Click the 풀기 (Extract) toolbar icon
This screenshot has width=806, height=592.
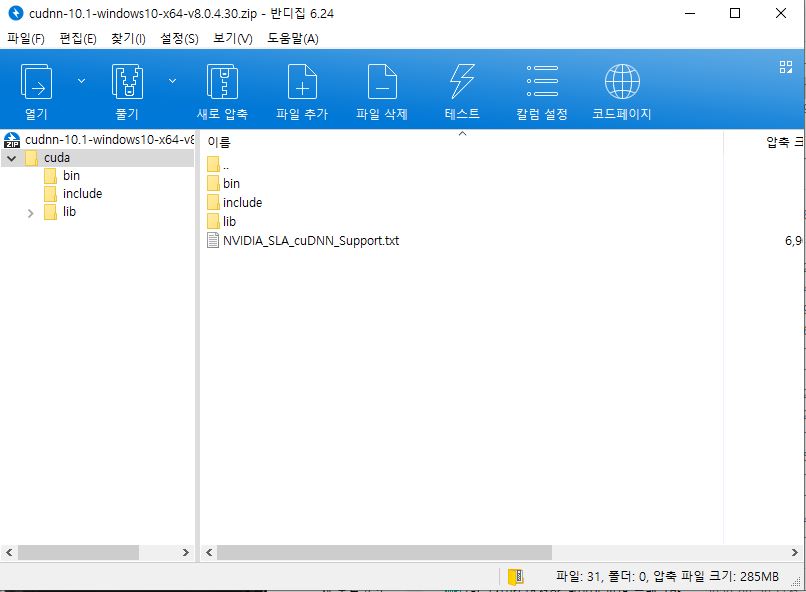127,82
